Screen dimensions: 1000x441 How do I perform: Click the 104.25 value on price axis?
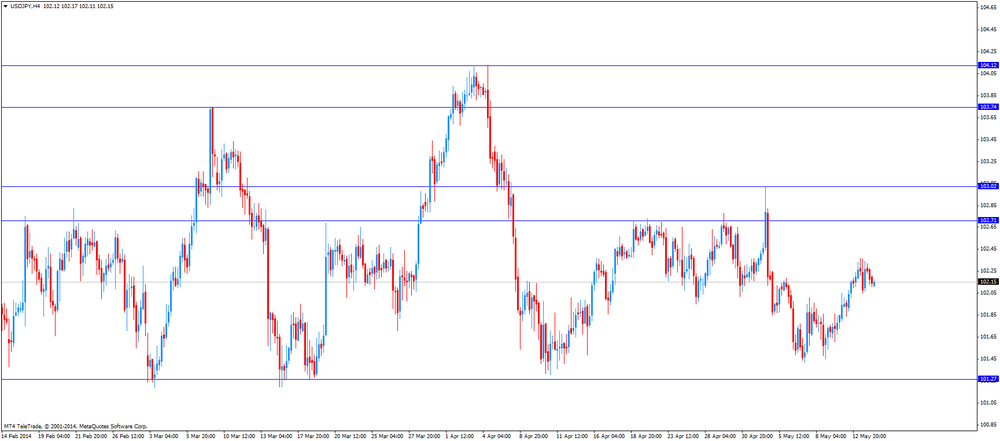point(989,51)
